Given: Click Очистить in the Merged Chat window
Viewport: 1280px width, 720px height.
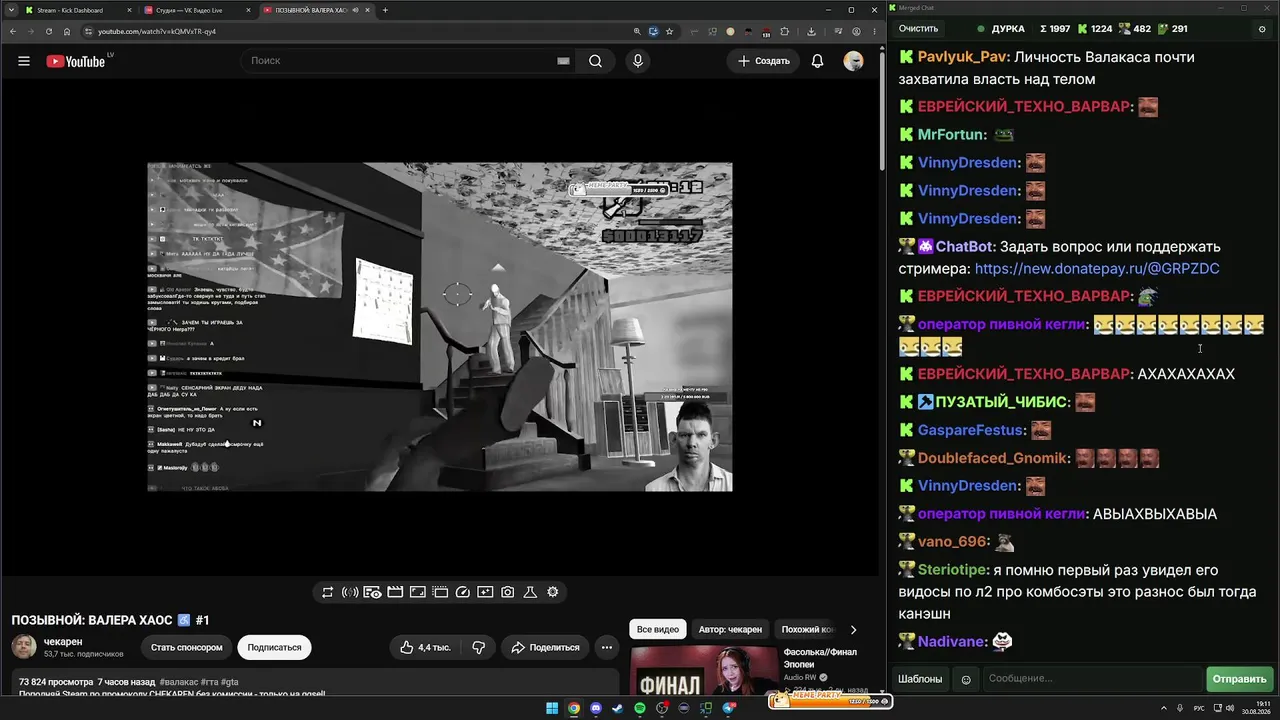Looking at the screenshot, I should (918, 29).
